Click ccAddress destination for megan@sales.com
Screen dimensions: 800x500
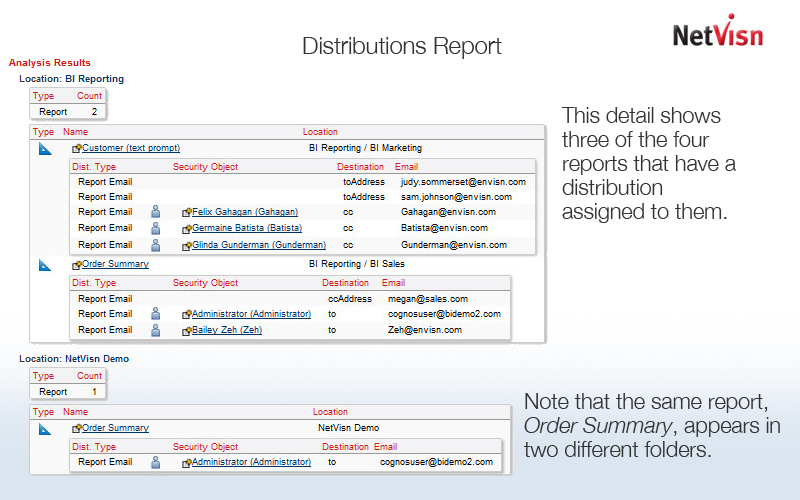[349, 298]
